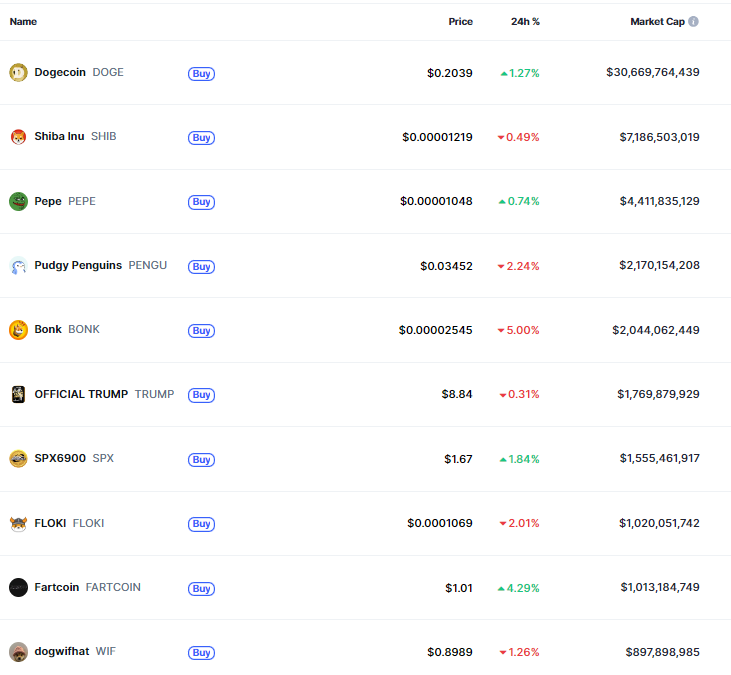
Task: Click the Bonk coin logo
Action: (x=18, y=330)
